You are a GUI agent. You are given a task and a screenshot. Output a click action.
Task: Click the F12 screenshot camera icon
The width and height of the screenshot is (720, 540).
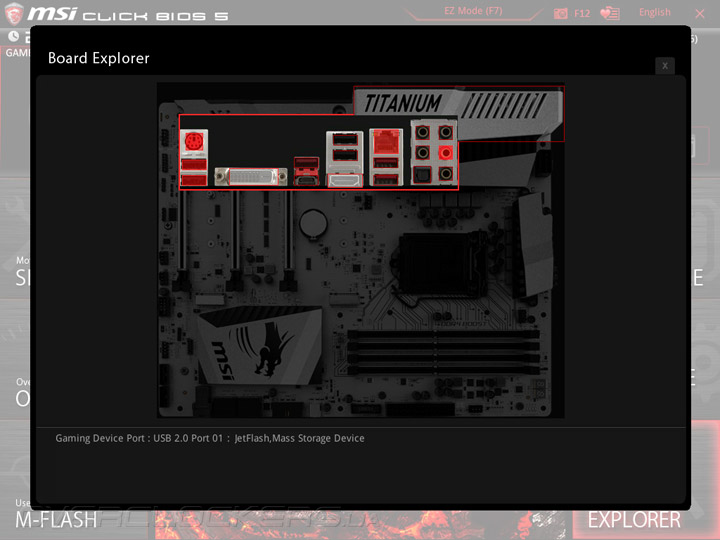[x=561, y=13]
